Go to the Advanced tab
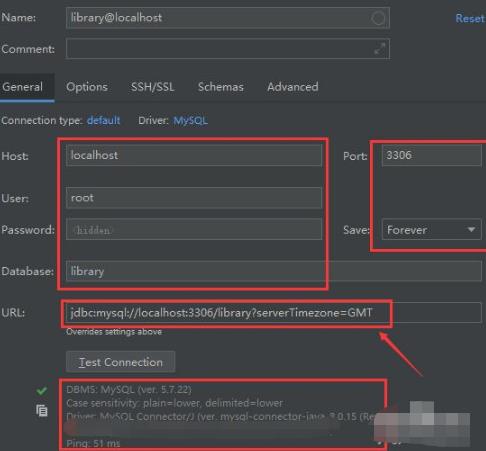 293,87
